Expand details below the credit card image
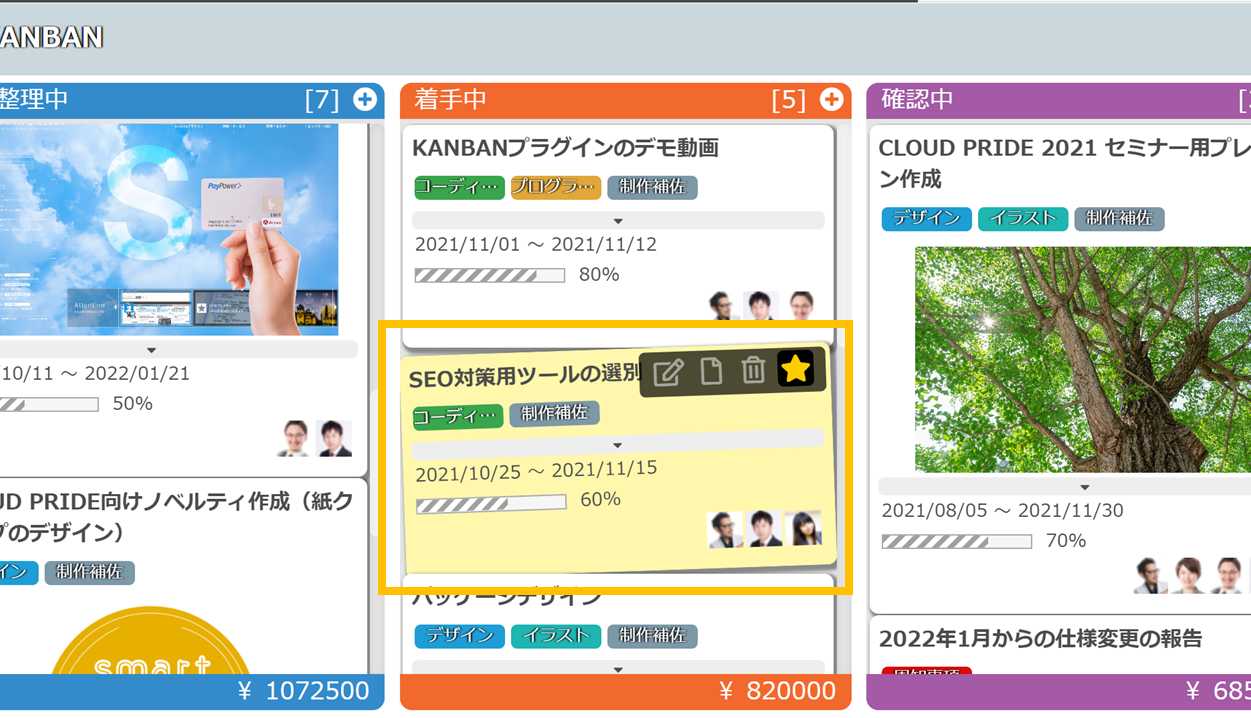Image resolution: width=1251 pixels, height=718 pixels. pyautogui.click(x=152, y=350)
